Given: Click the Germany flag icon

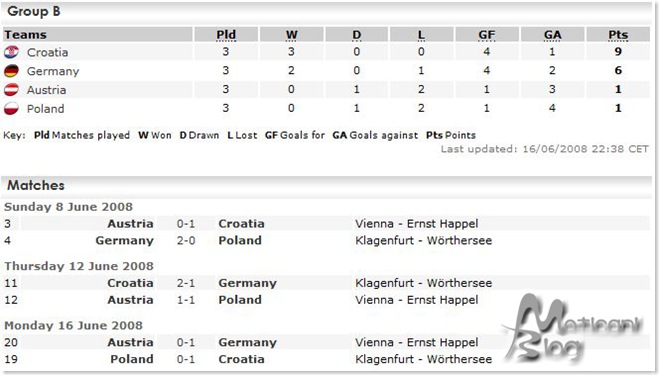Looking at the screenshot, I should point(11,71).
